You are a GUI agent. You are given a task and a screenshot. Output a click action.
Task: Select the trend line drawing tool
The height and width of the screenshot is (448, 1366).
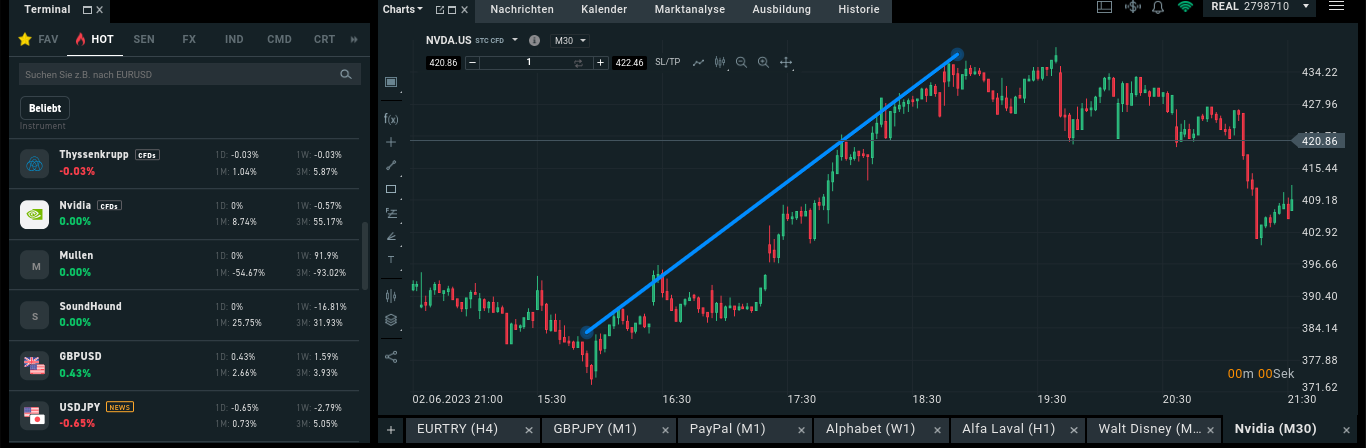(391, 165)
